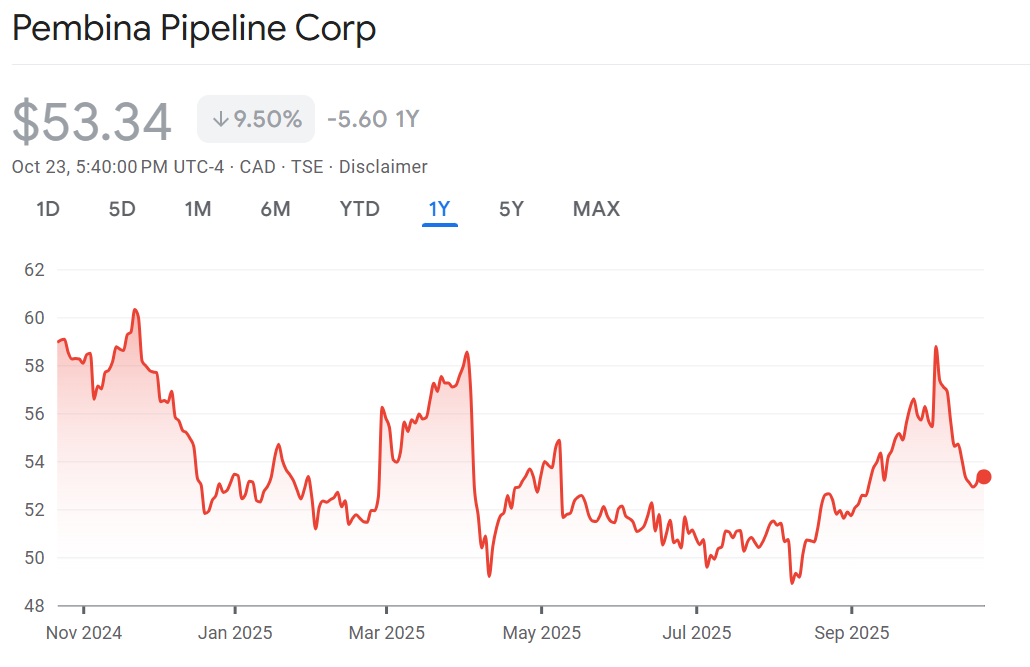View the MAX history range
Image resolution: width=1030 pixels, height=667 pixels.
click(x=596, y=209)
